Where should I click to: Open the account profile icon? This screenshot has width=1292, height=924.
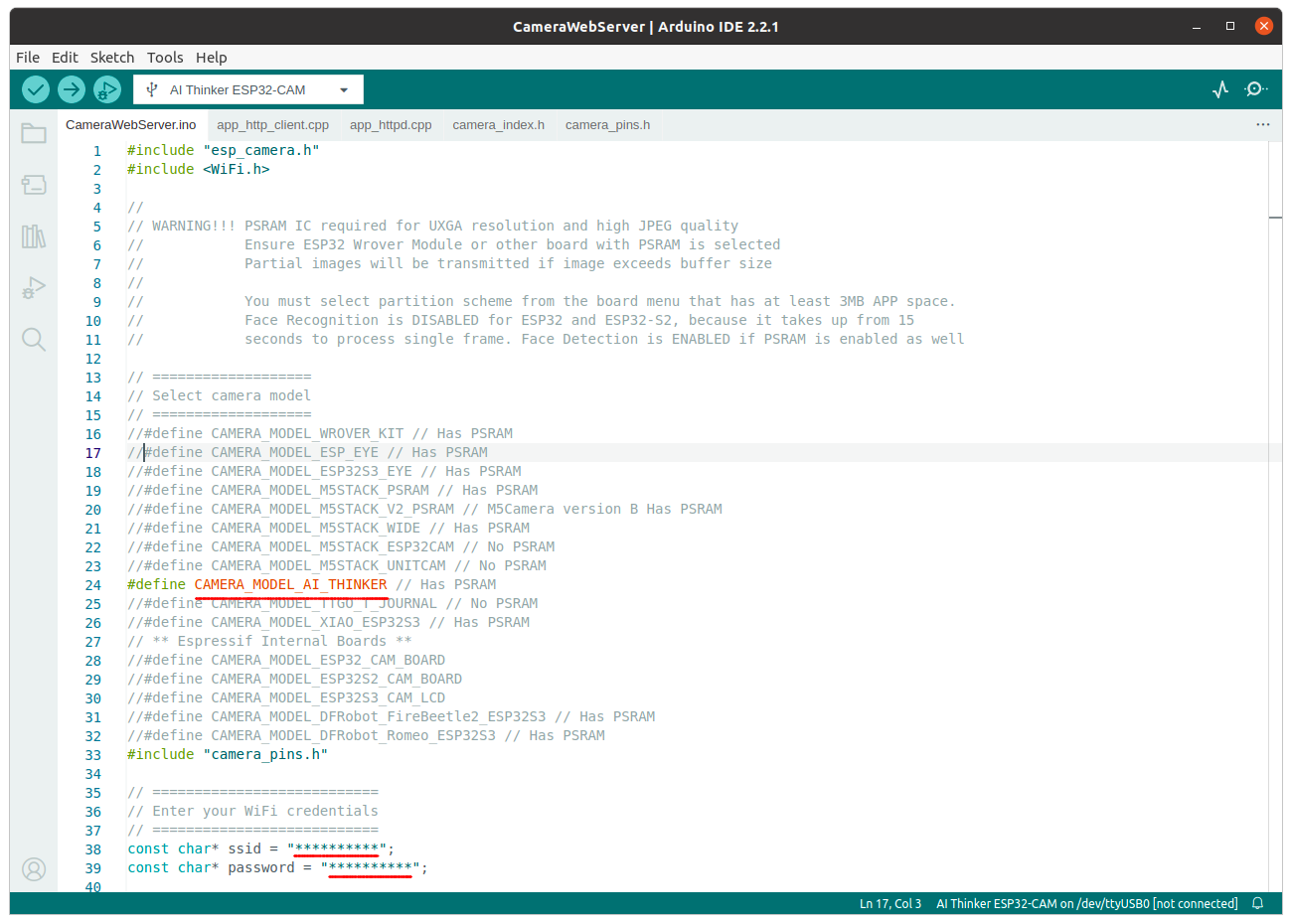pos(34,869)
